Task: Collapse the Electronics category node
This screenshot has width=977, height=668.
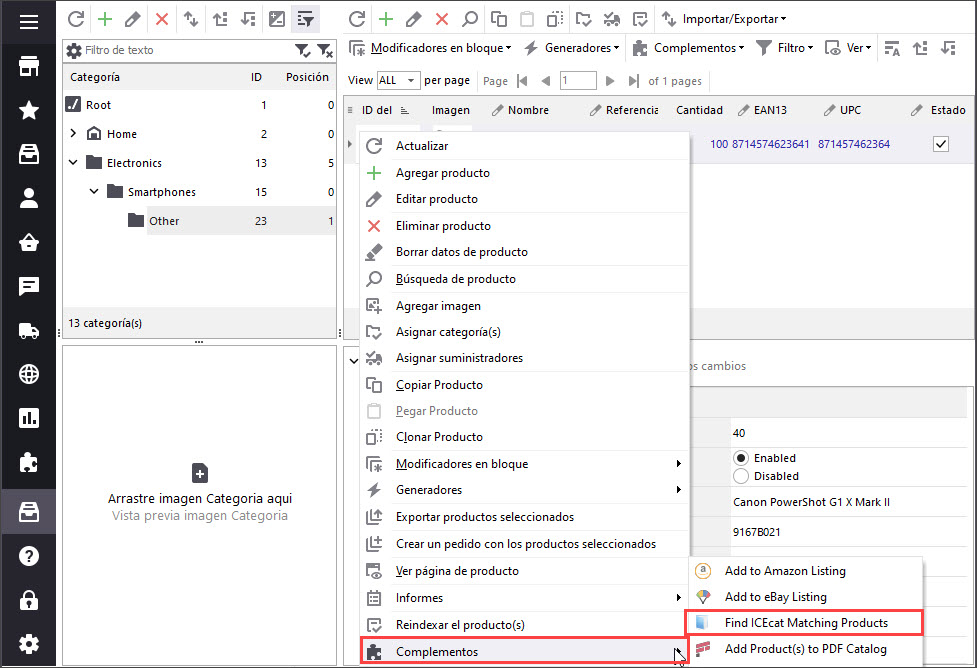Action: tap(73, 163)
